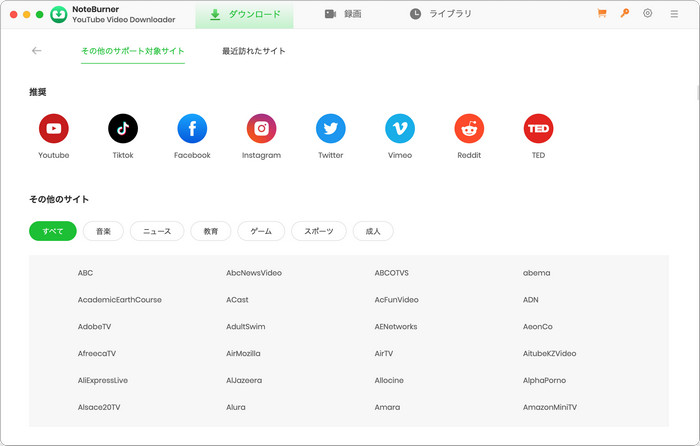Open the Reddit site icon
700x446 pixels.
[469, 129]
